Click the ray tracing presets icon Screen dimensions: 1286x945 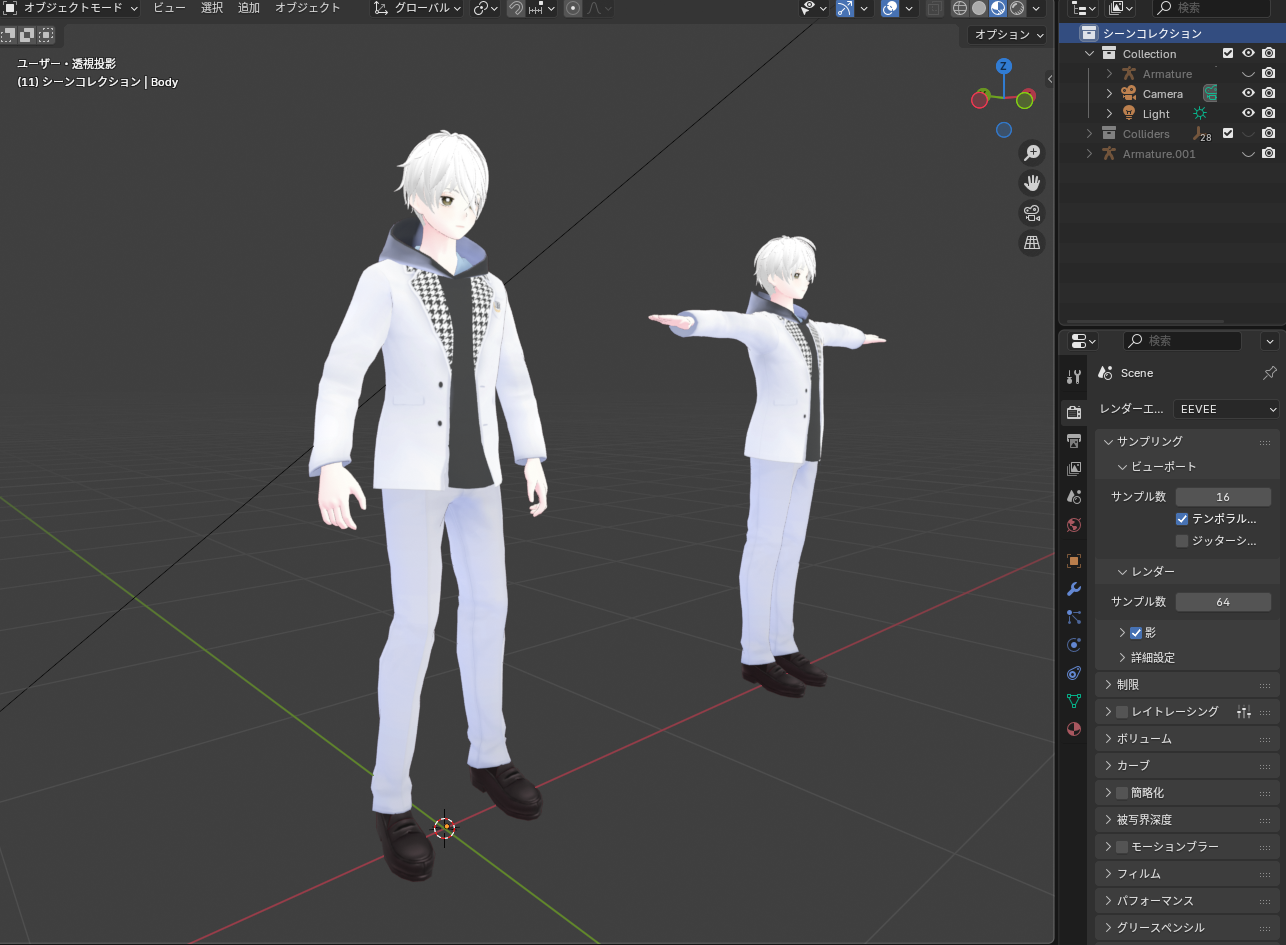tap(1244, 712)
